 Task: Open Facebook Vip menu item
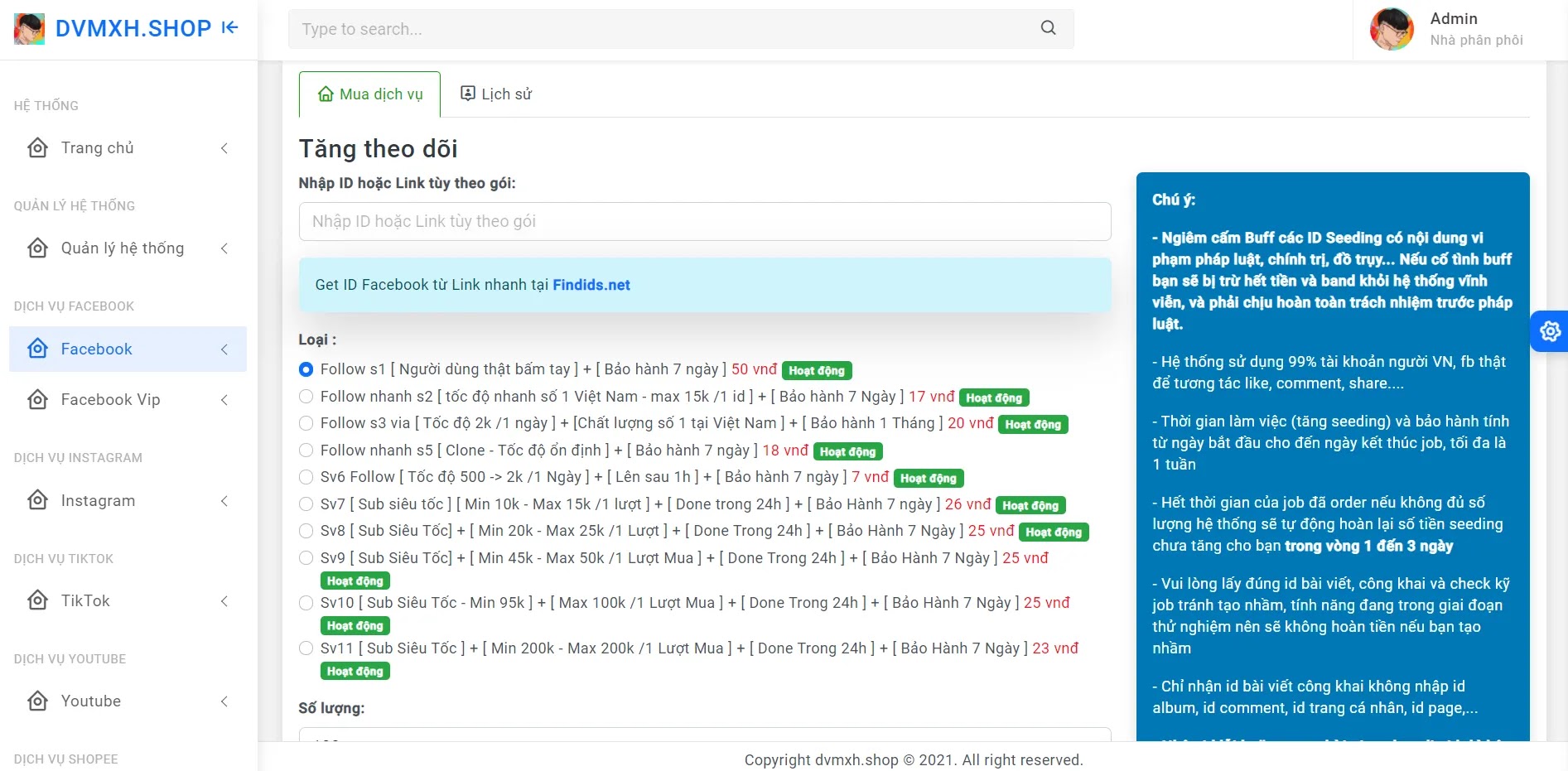(128, 400)
